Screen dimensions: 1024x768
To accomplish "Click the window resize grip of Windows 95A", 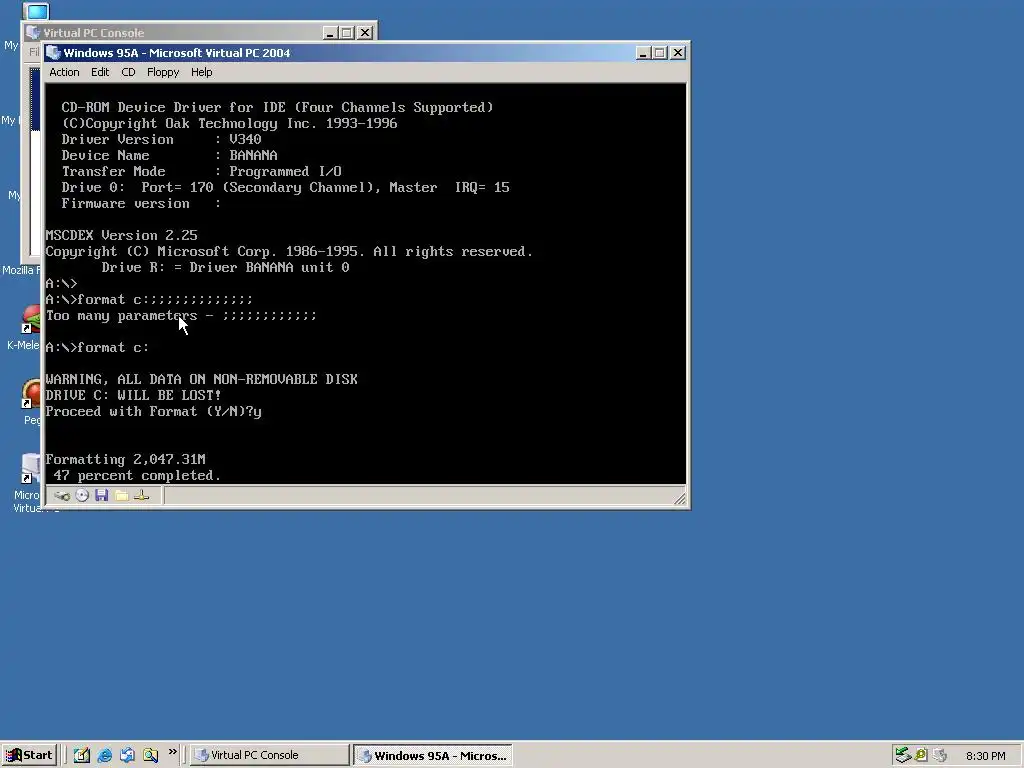I will coord(680,499).
